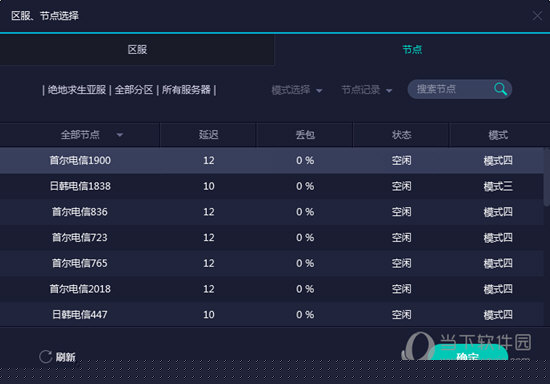Click the 绝地求生亚服 breadcrumb link
Screen dimensions: 550x384
pyautogui.click(x=77, y=90)
